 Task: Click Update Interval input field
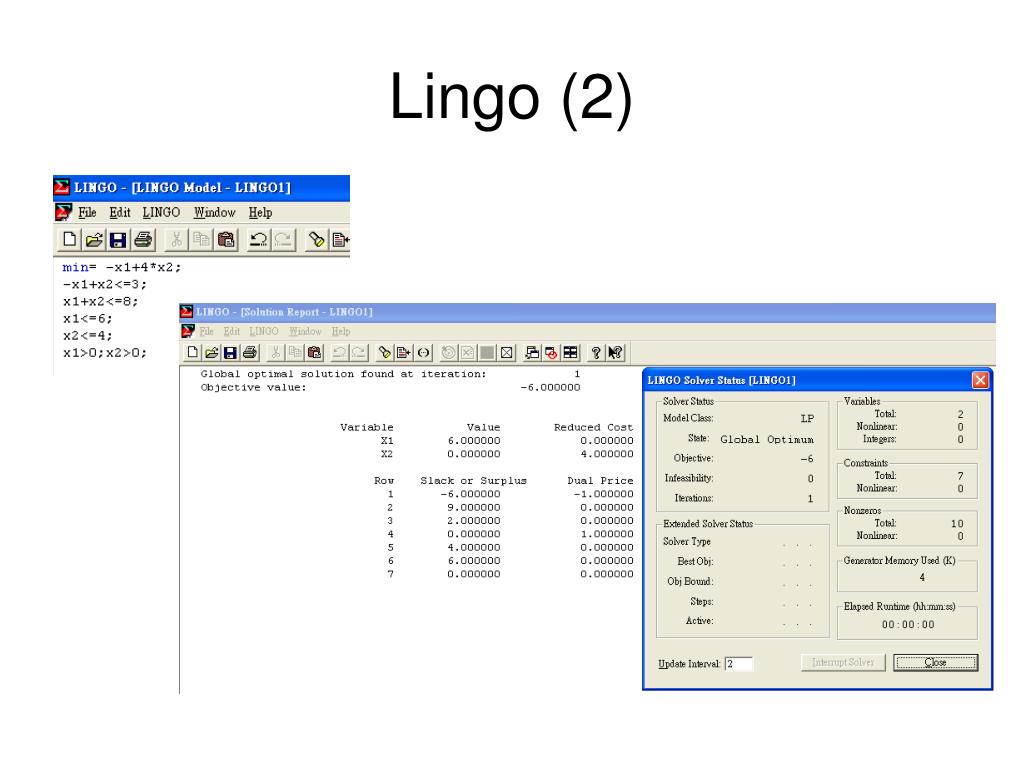739,664
